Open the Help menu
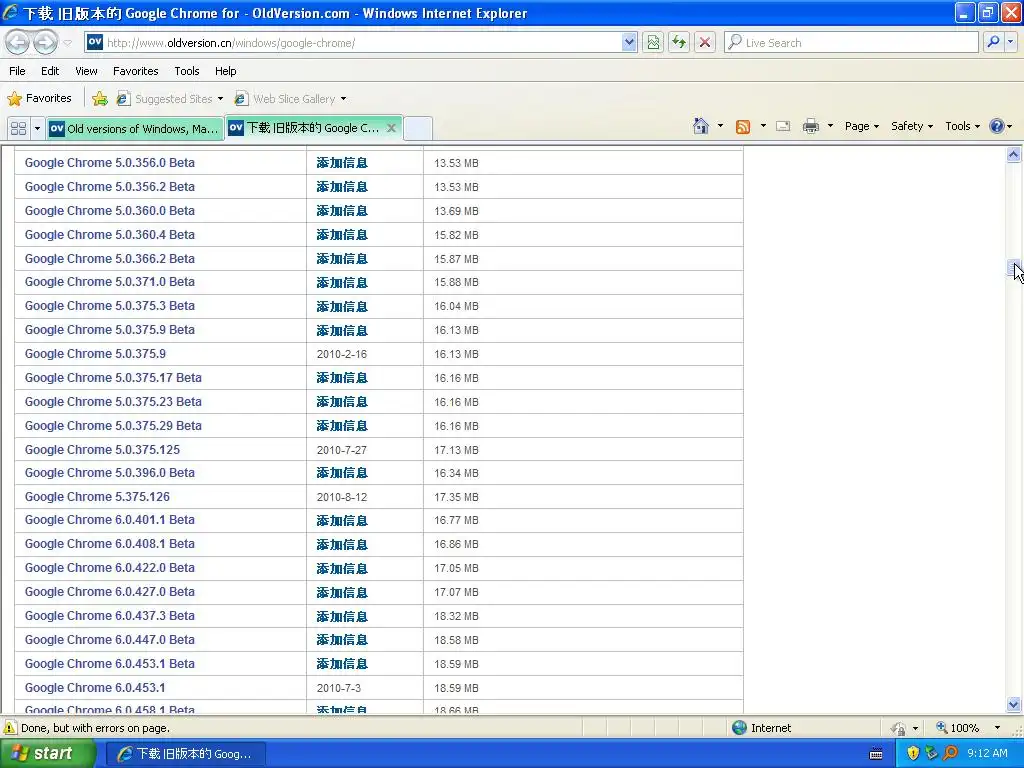Screen dimensions: 1024x768 pos(225,71)
